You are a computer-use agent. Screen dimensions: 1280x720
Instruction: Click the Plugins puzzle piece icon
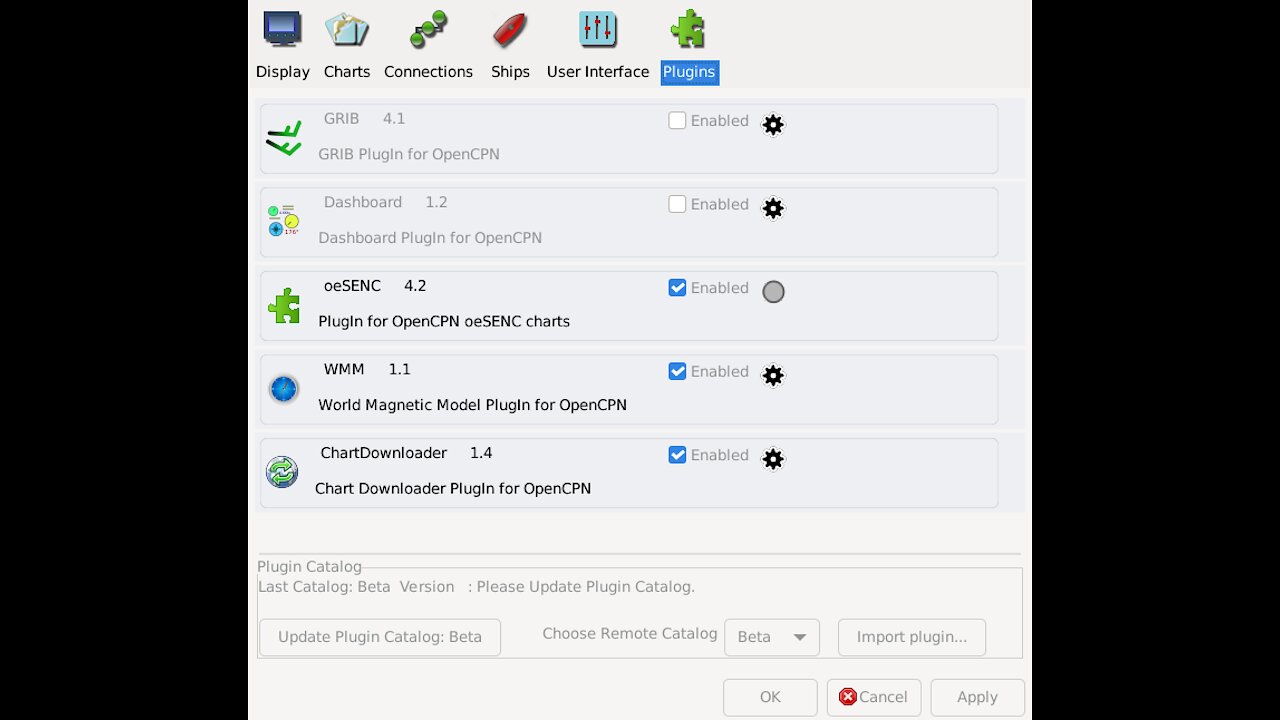688,28
